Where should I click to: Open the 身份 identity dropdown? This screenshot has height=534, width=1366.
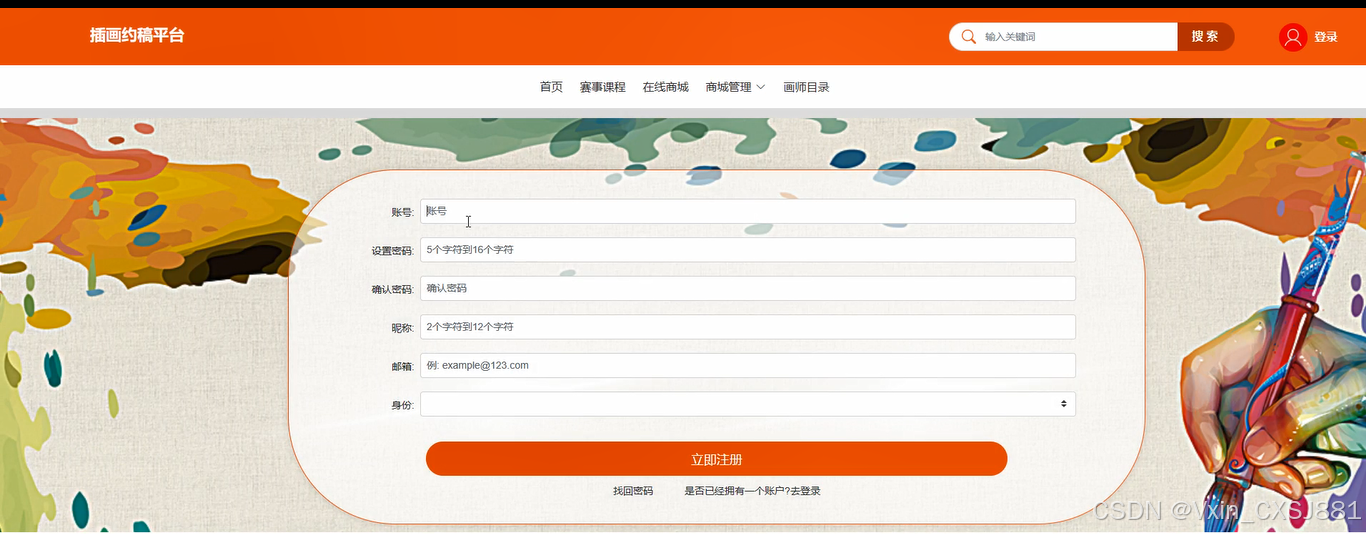(748, 404)
